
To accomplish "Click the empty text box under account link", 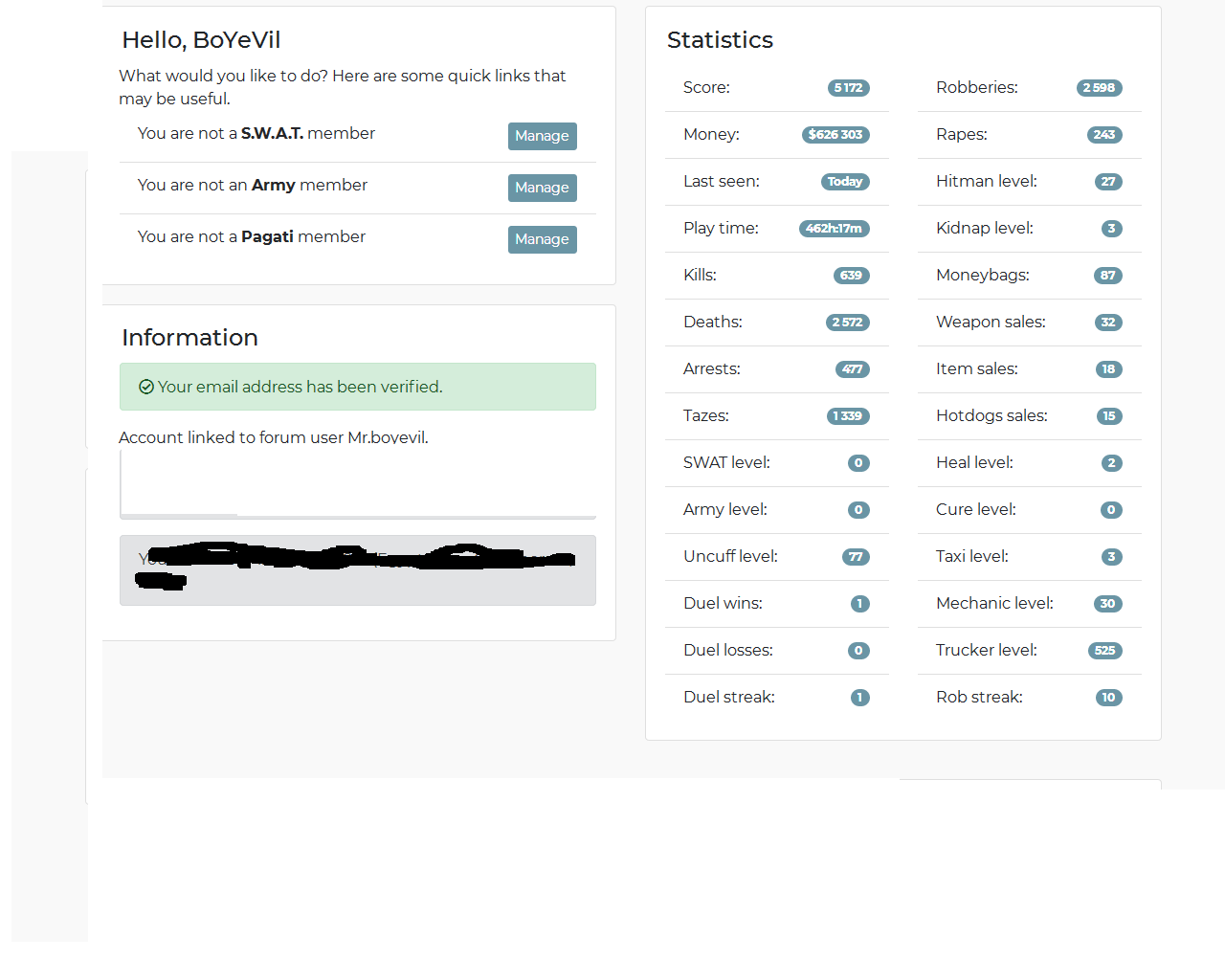I will pyautogui.click(x=358, y=484).
